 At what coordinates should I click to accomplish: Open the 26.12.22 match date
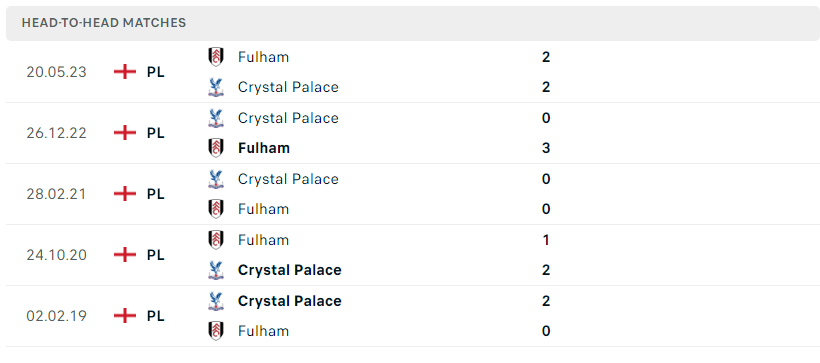(56, 133)
